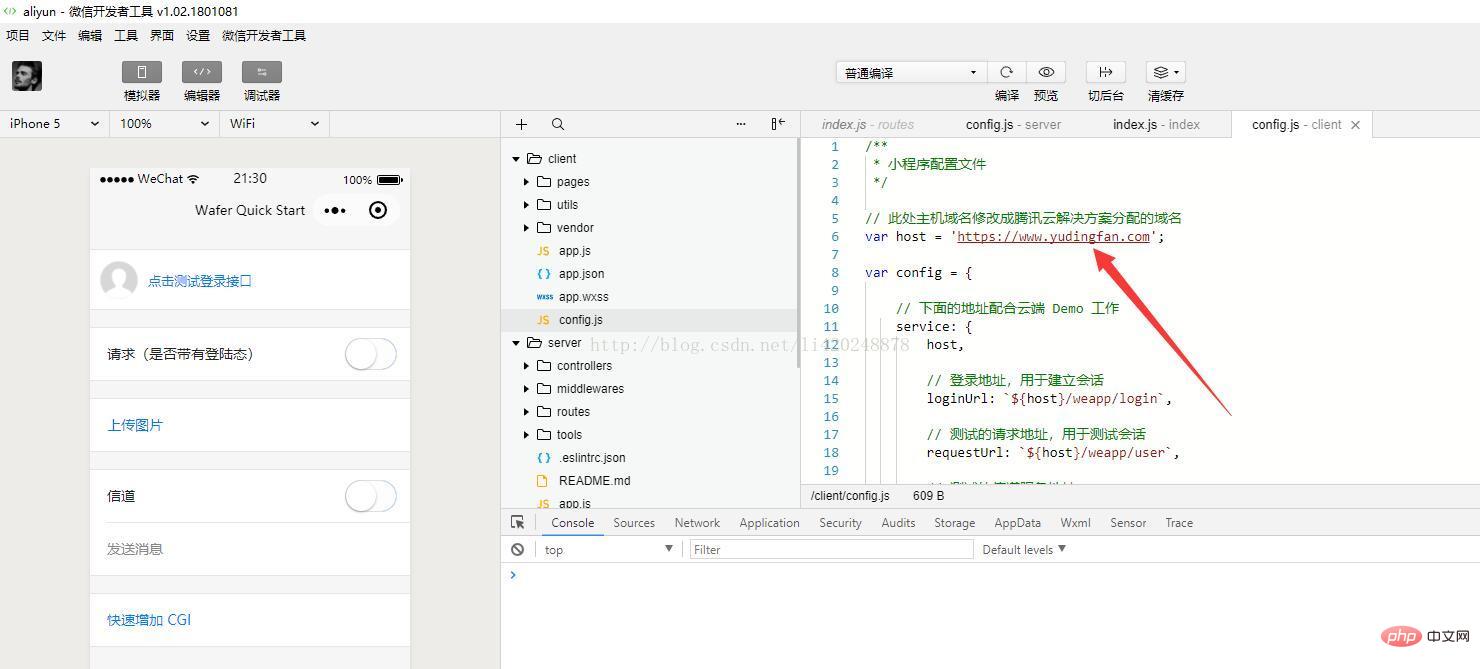The image size is (1480, 669).
Task: Toggle the channel (信道) switch
Action: [371, 496]
